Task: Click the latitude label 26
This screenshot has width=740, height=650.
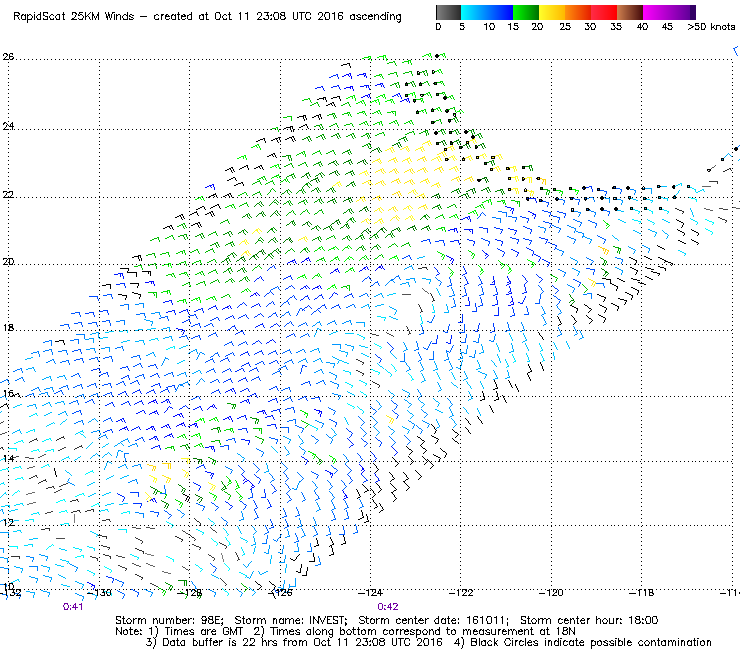Action: tap(8, 57)
